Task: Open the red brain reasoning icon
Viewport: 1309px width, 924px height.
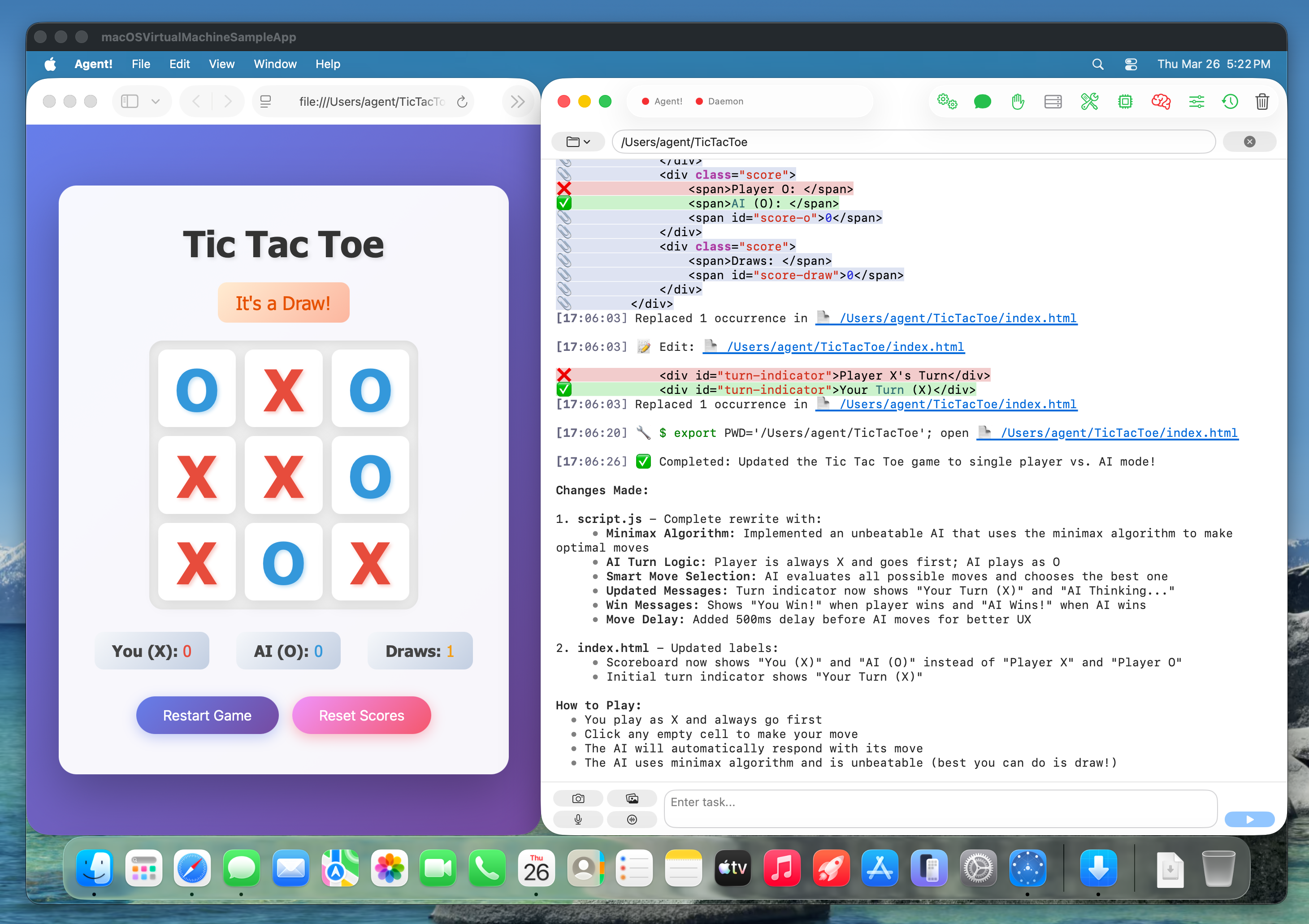Action: [x=1161, y=101]
